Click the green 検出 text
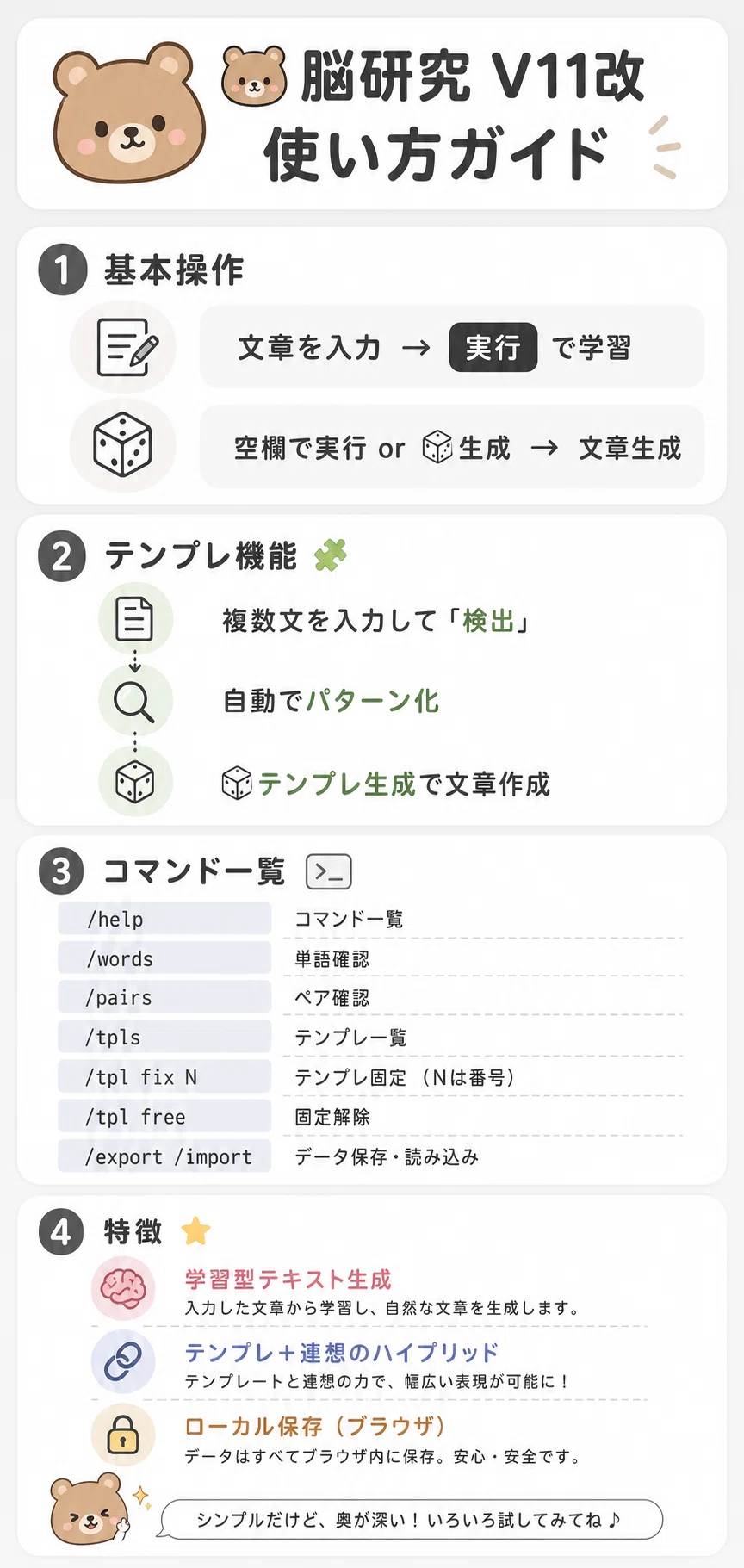Image resolution: width=744 pixels, height=1568 pixels. [488, 621]
